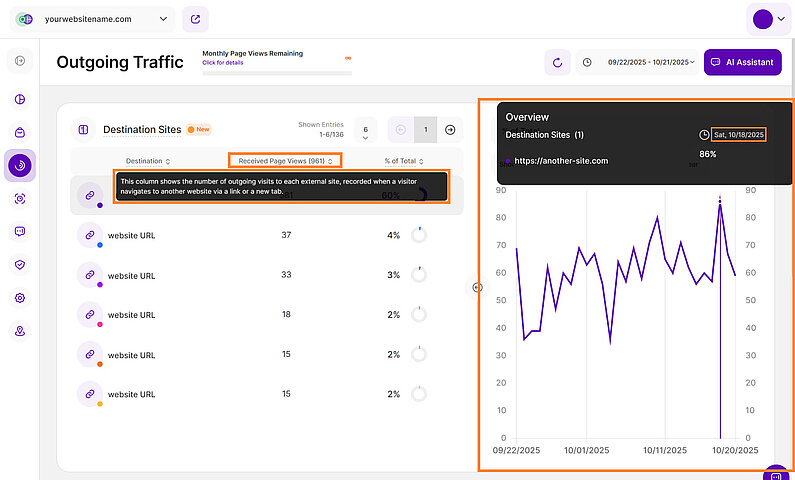Sort by Destination column
Viewport: 795px width, 480px height.
147,161
